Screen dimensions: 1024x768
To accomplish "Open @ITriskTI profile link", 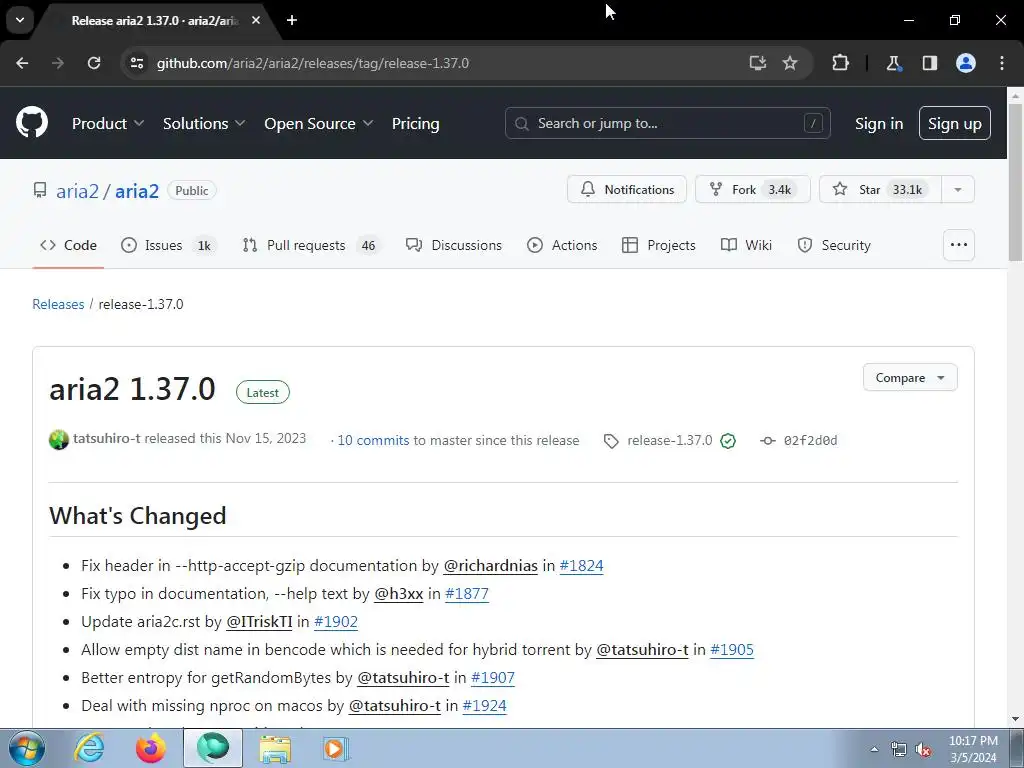I will pos(259,622).
